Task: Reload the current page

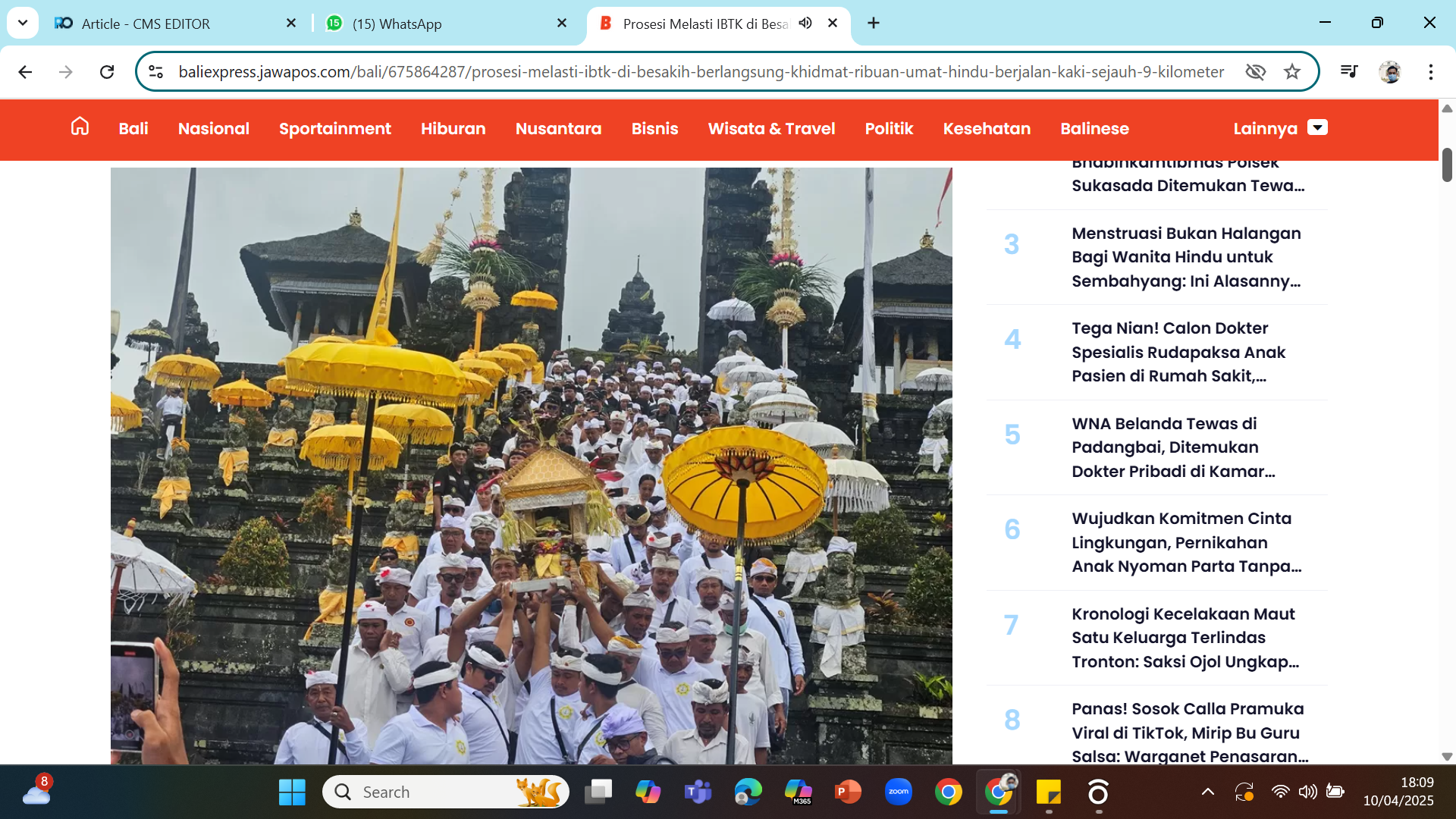Action: click(x=107, y=72)
